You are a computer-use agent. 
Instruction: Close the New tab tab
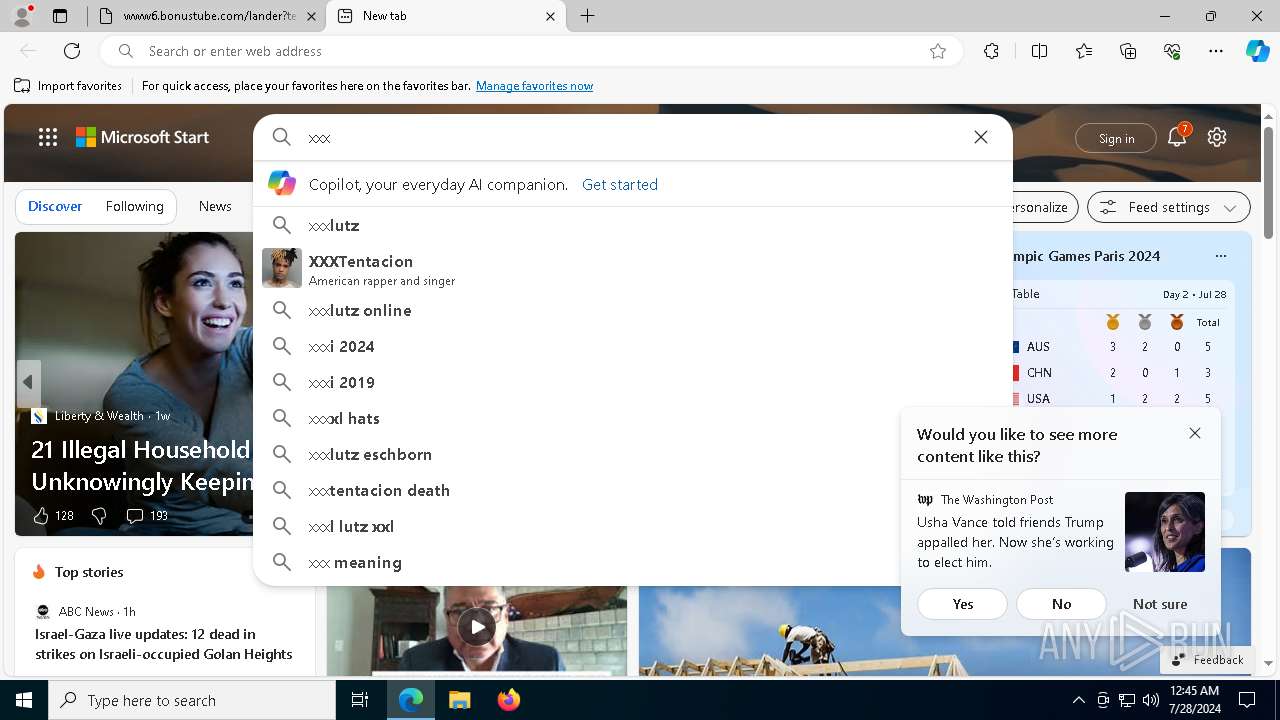click(550, 16)
